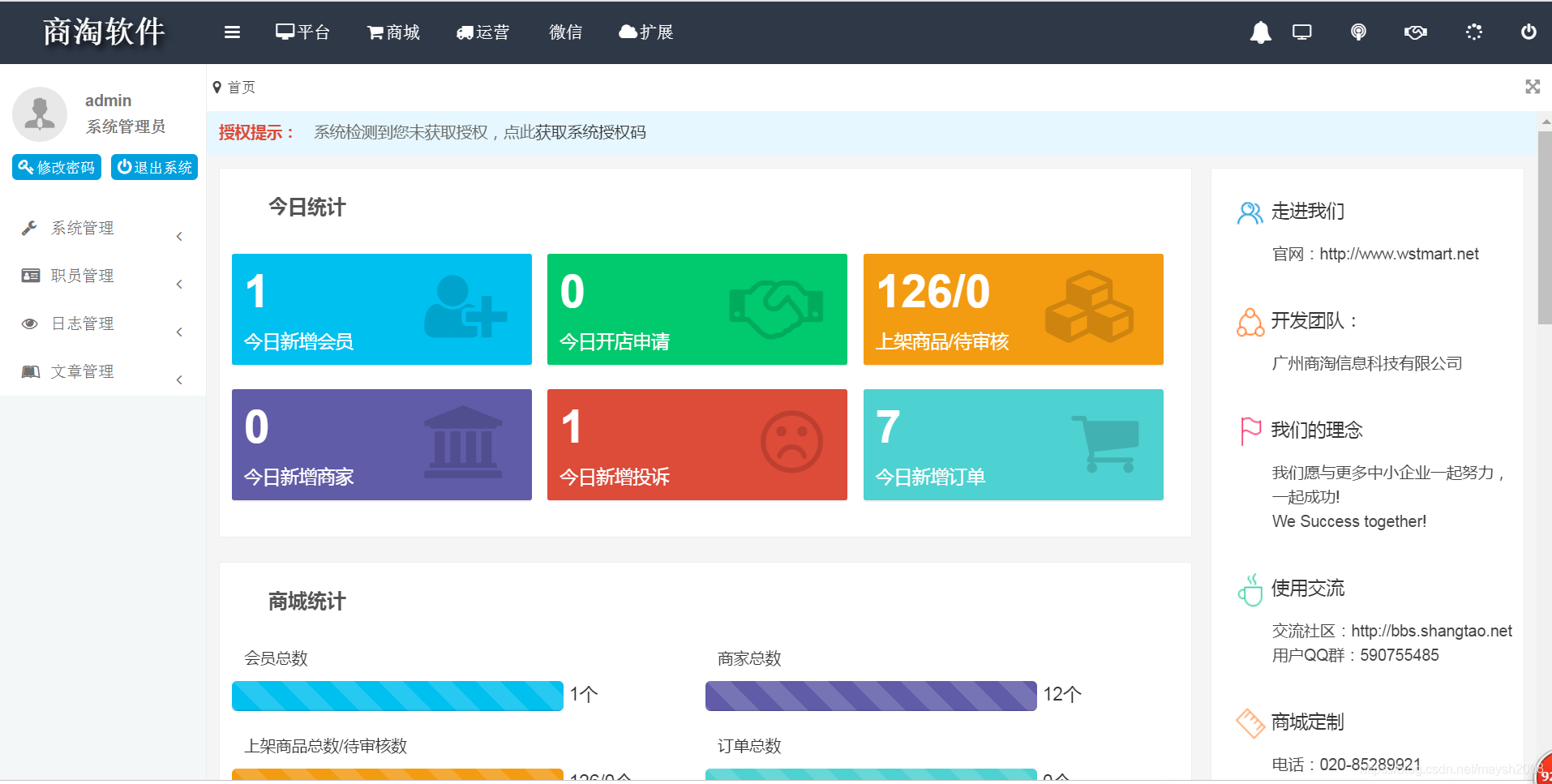Click 今日开店申请 card label

pos(615,342)
